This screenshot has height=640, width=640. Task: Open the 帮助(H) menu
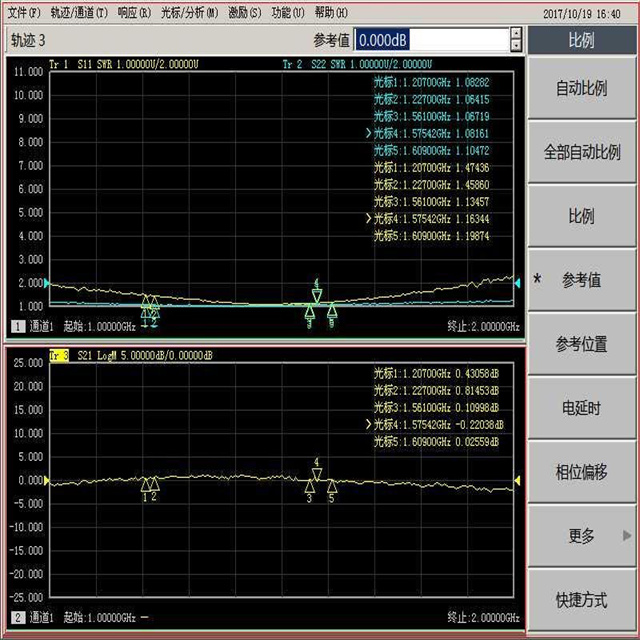(x=331, y=13)
